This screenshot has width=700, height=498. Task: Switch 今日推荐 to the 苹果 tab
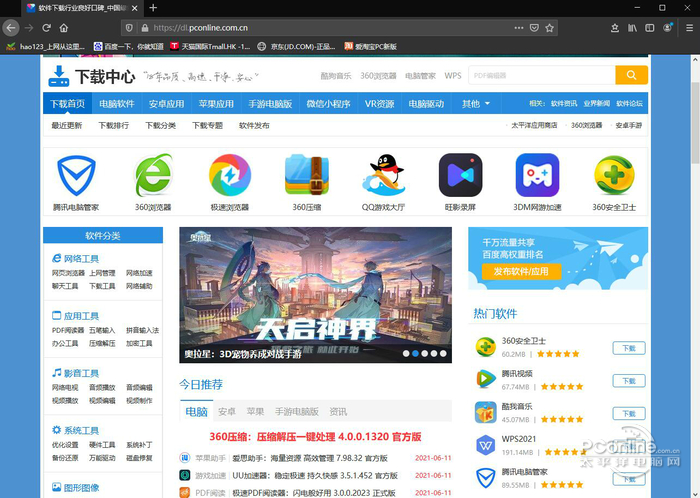(x=255, y=411)
